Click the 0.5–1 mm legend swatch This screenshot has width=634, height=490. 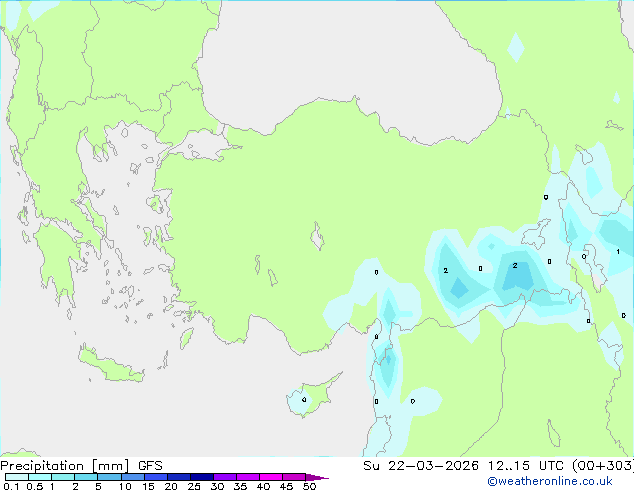tap(40, 477)
